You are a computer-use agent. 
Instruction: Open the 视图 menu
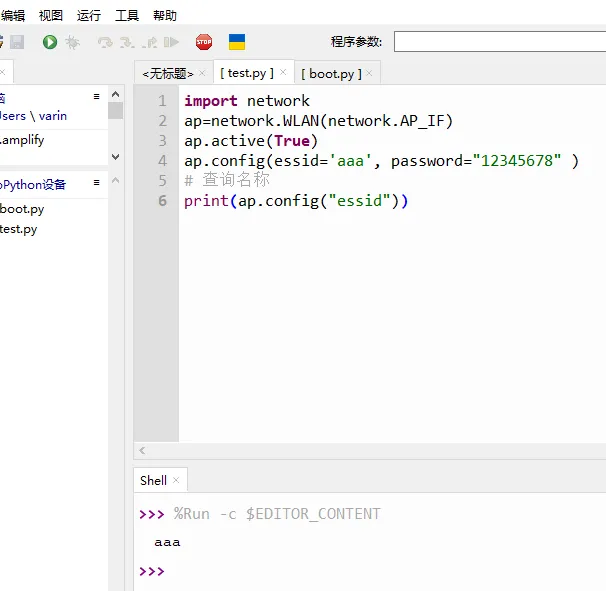[x=51, y=15]
